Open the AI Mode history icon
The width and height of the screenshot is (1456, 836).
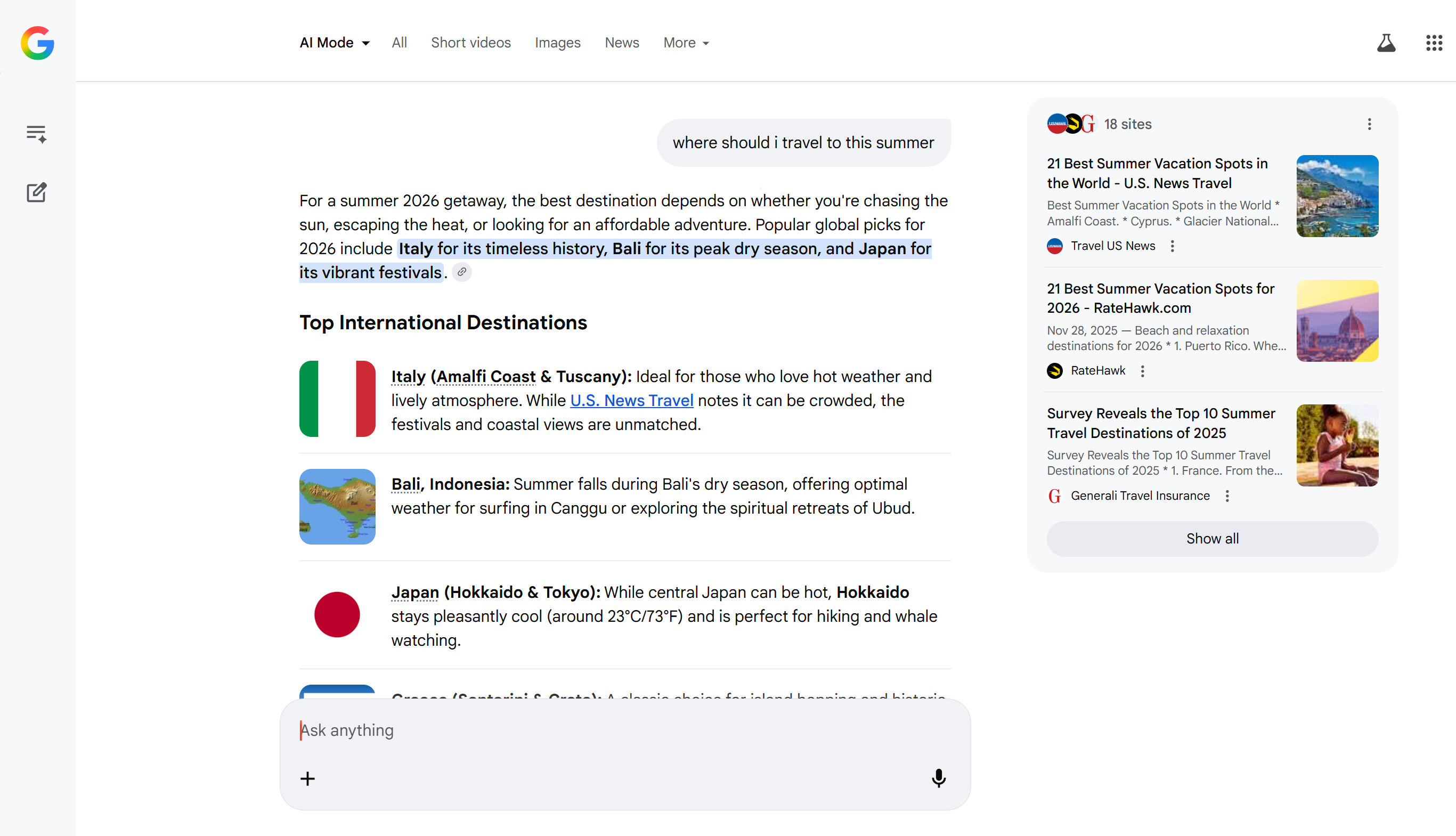[x=36, y=134]
